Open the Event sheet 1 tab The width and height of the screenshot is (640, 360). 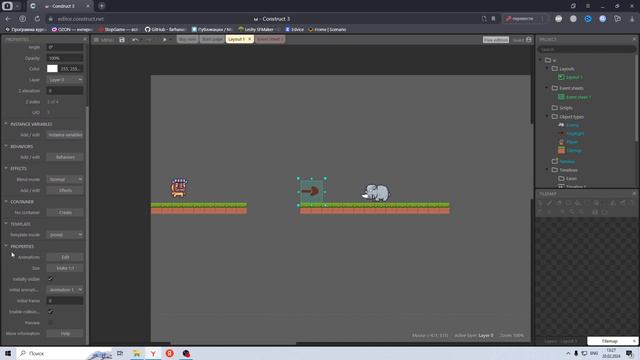[x=269, y=39]
